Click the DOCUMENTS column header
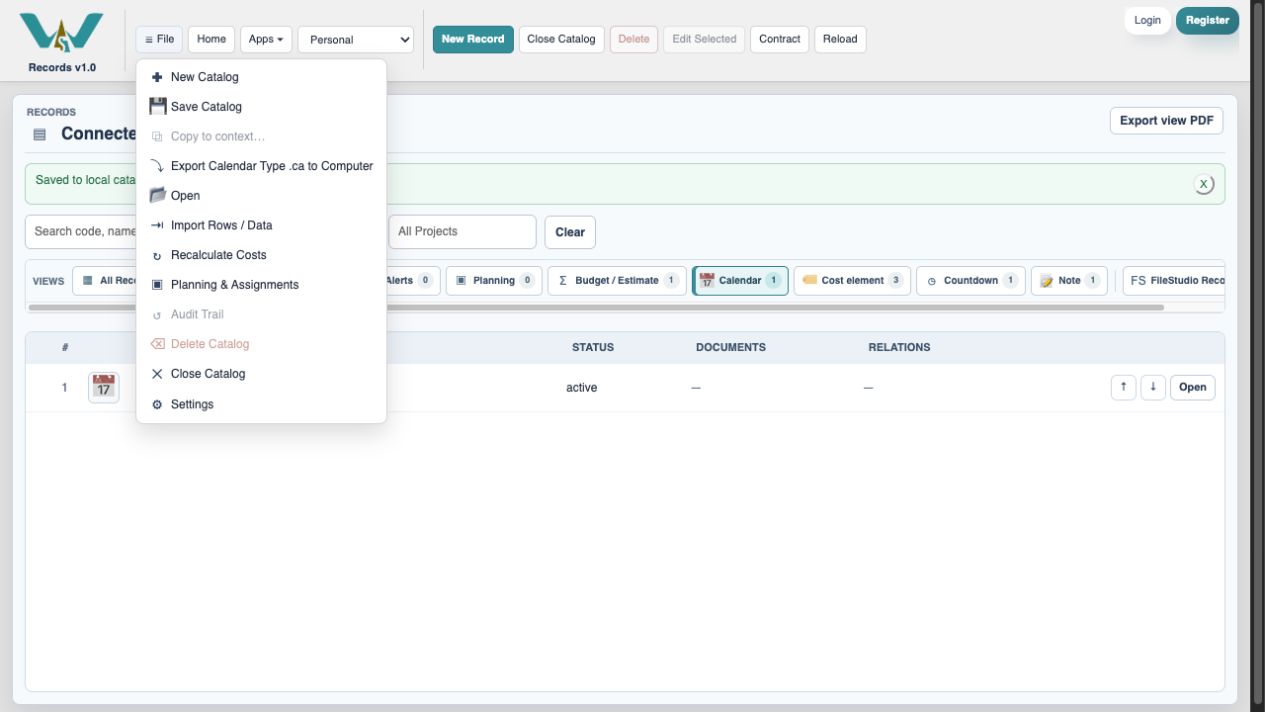1265x712 pixels. 731,347
